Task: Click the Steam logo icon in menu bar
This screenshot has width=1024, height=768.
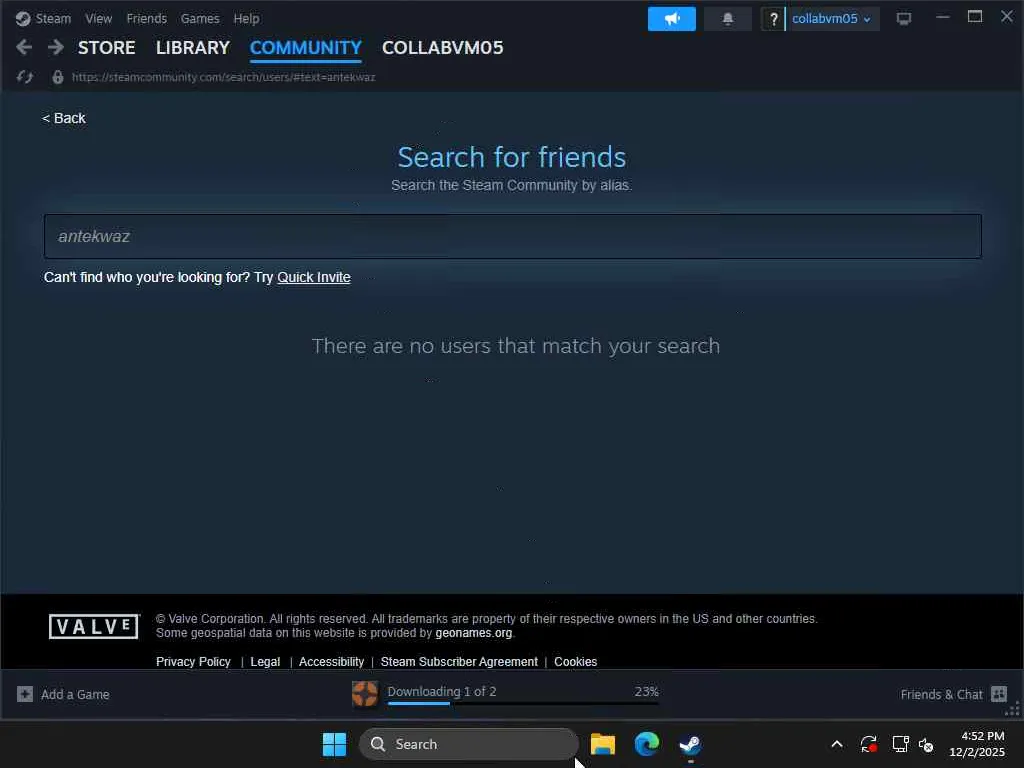Action: (23, 18)
